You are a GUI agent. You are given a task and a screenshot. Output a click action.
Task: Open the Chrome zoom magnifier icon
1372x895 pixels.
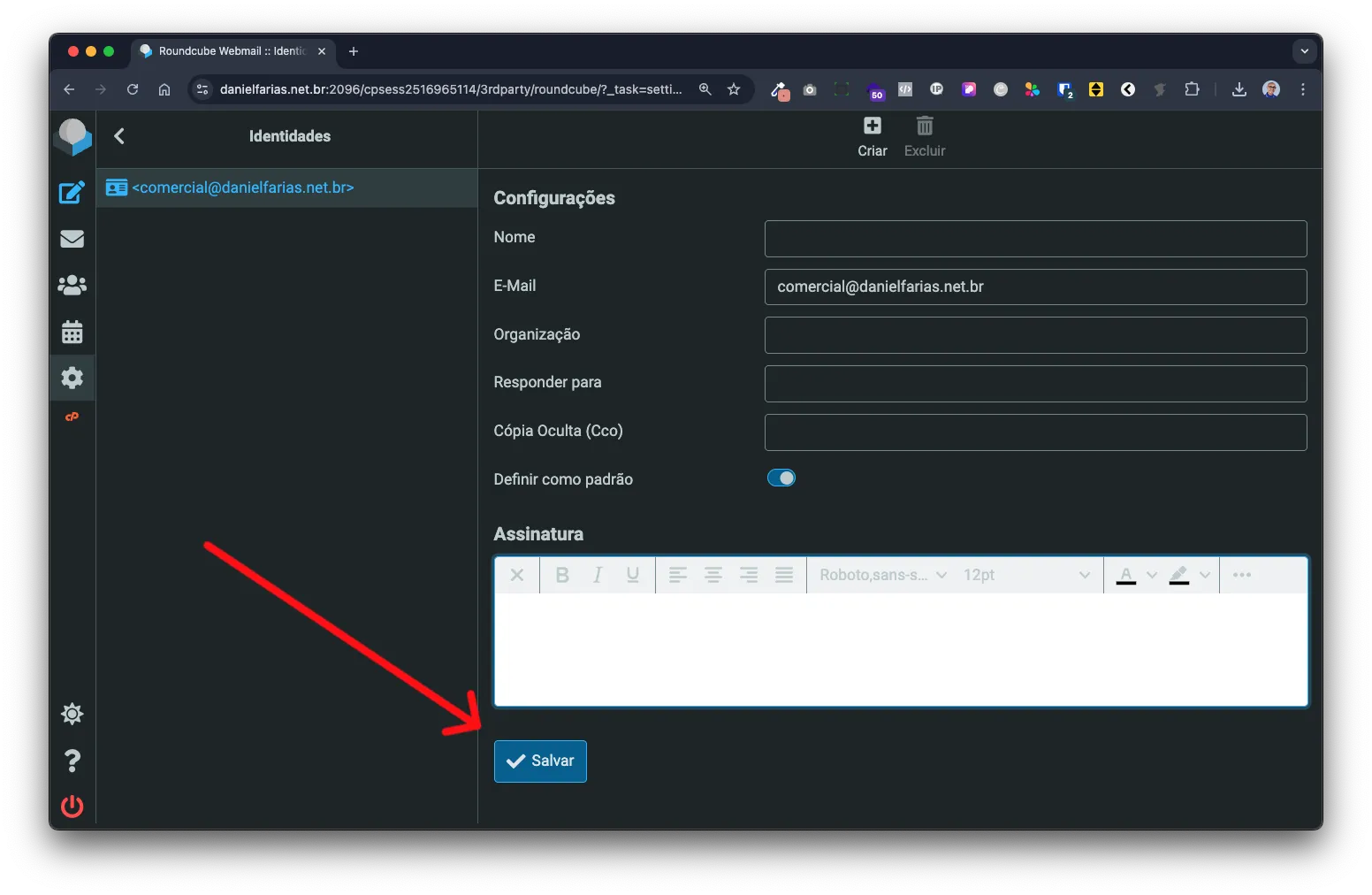705,89
